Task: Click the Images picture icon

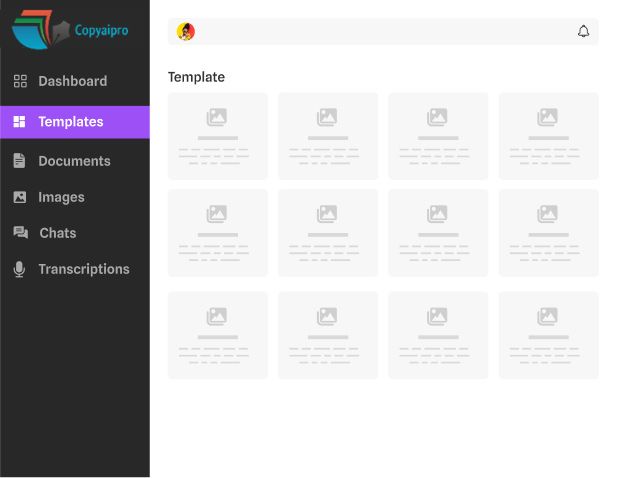Action: (x=20, y=197)
